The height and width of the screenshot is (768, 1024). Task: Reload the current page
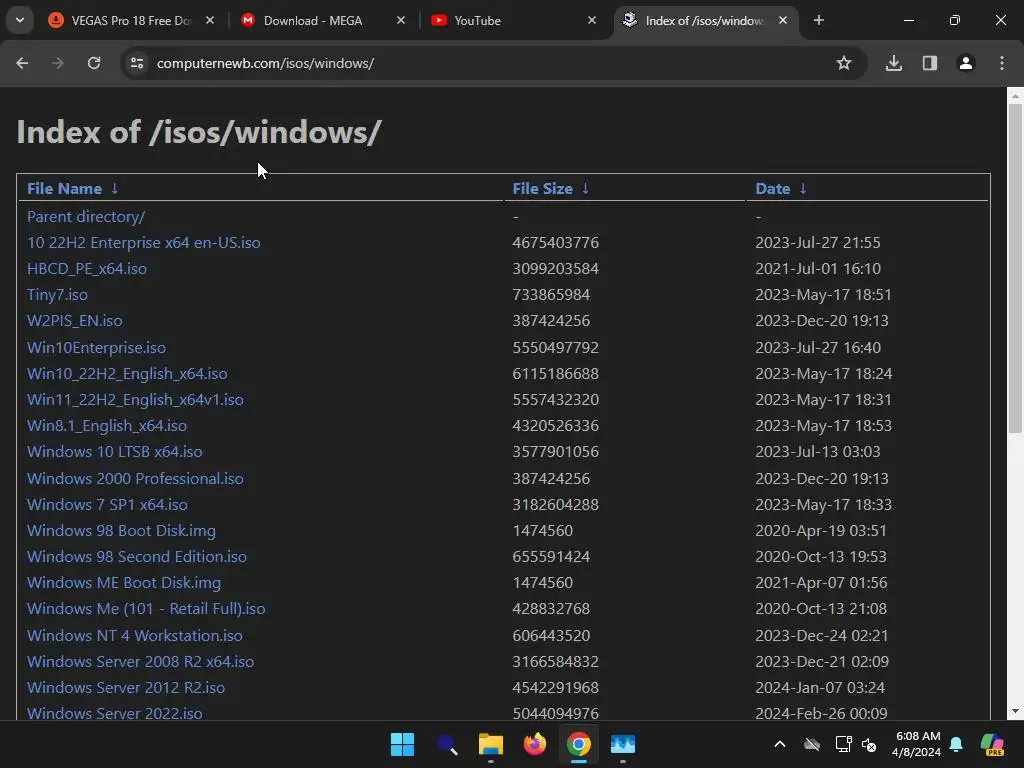94,63
